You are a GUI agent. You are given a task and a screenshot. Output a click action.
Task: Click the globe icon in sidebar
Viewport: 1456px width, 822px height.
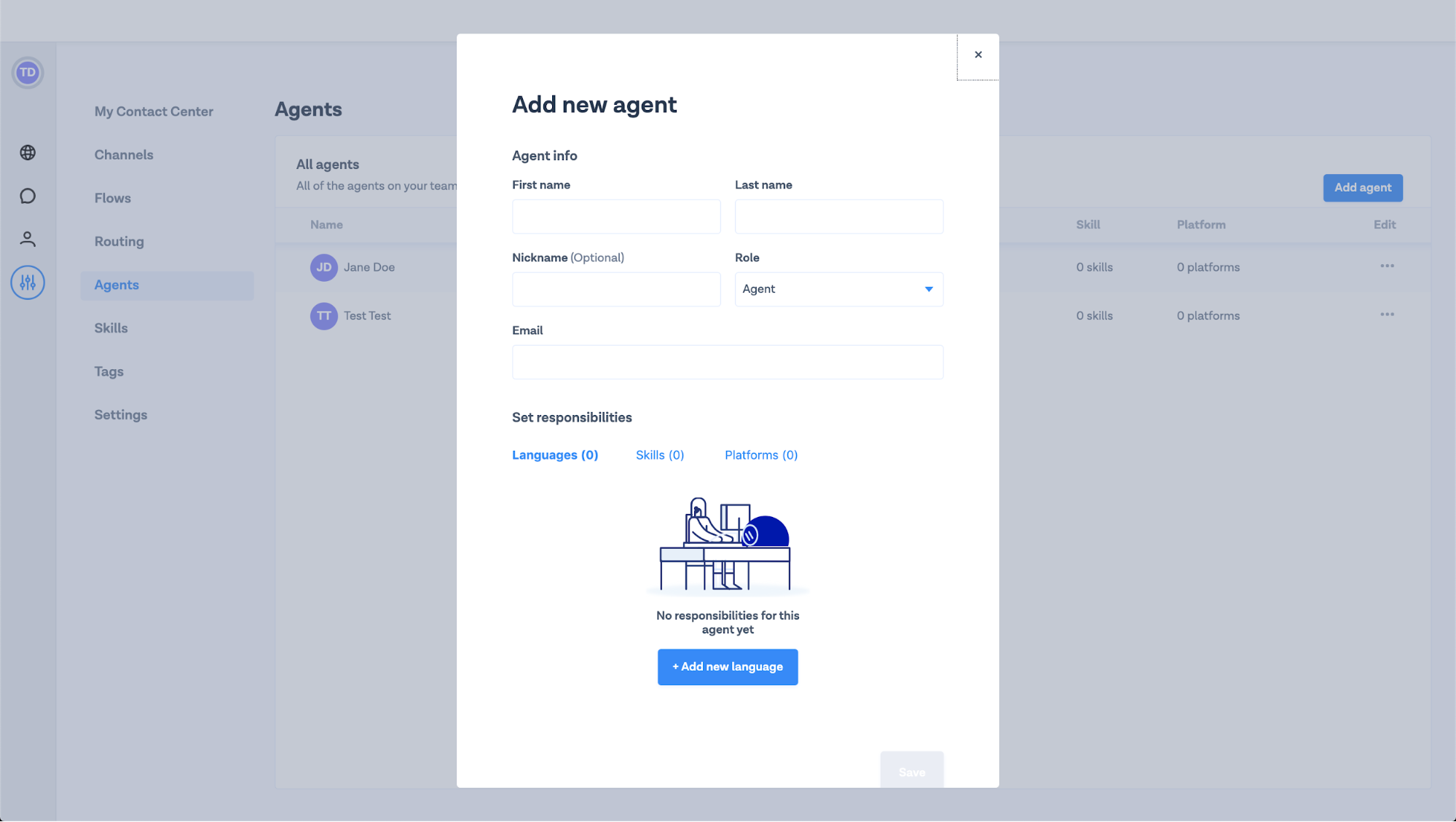(x=28, y=153)
